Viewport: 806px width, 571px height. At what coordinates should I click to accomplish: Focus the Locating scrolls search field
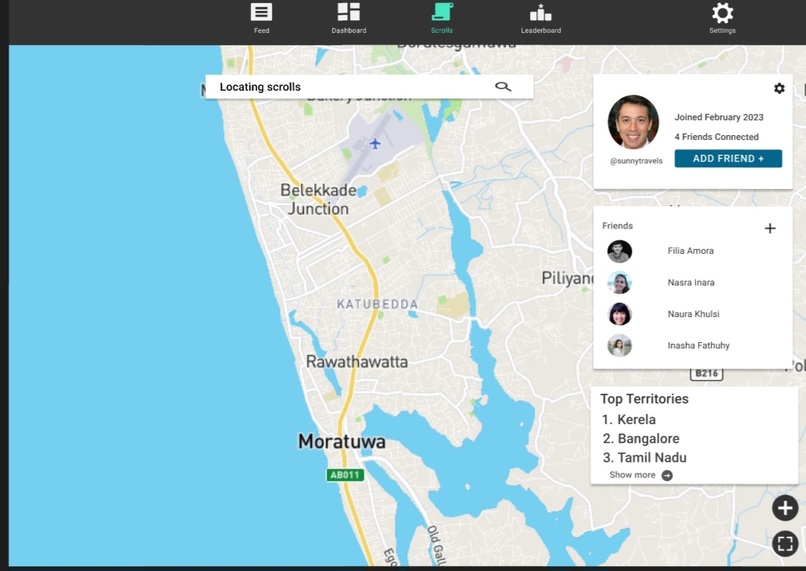tap(369, 87)
